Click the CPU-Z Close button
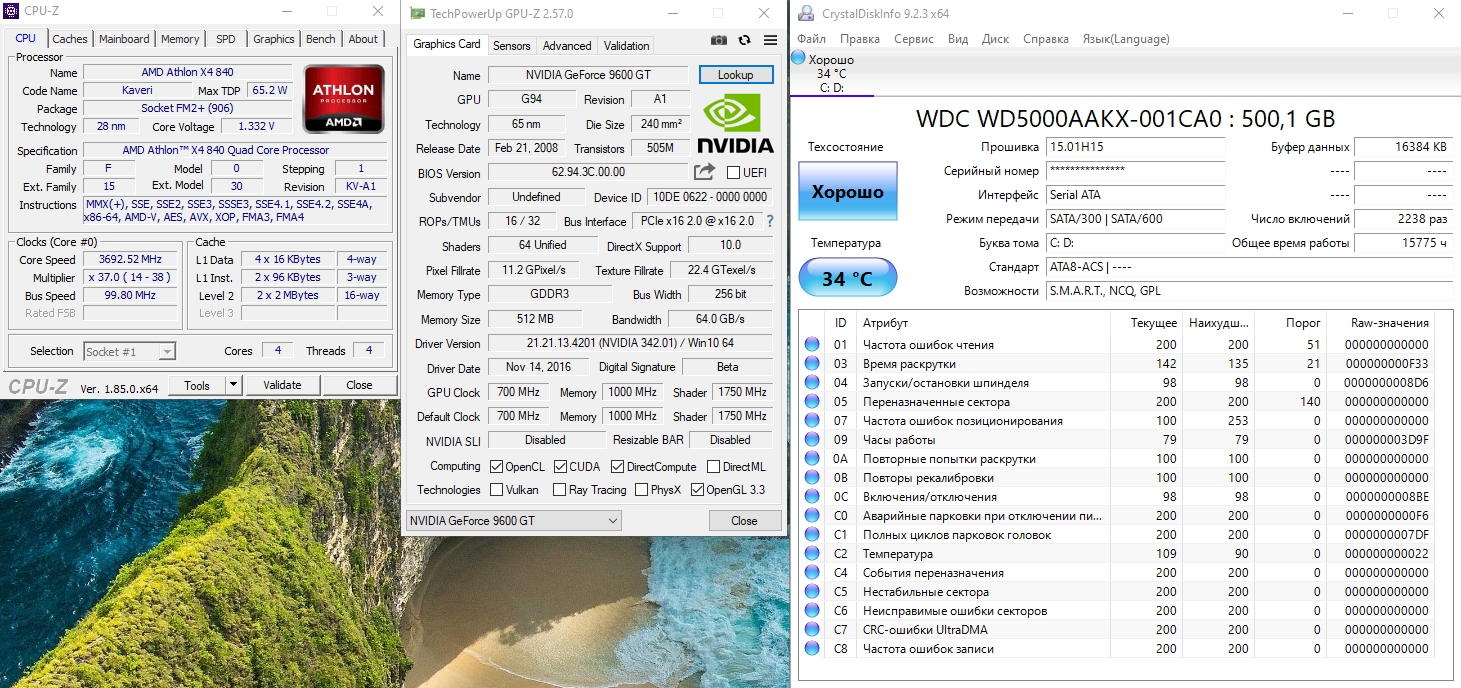The image size is (1461, 688). (x=359, y=385)
